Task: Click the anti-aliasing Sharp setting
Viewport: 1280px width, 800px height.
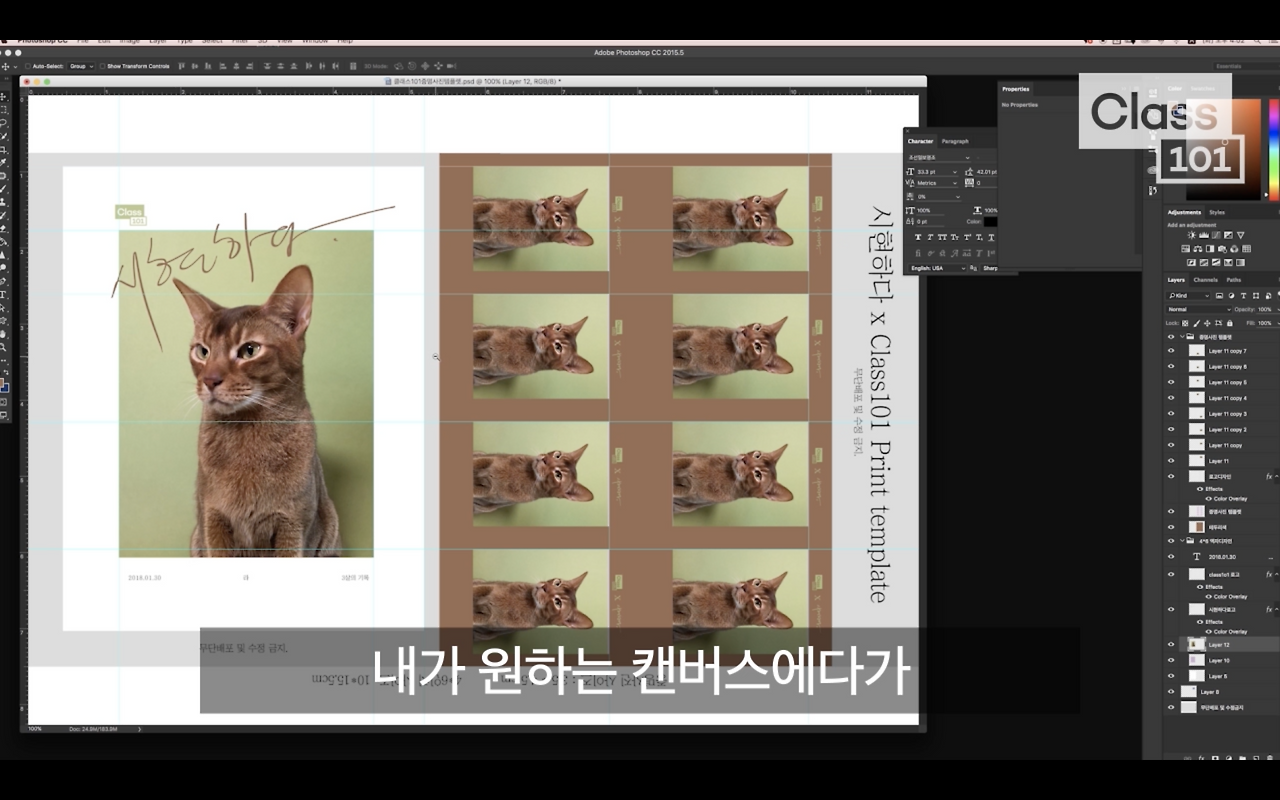Action: (991, 268)
